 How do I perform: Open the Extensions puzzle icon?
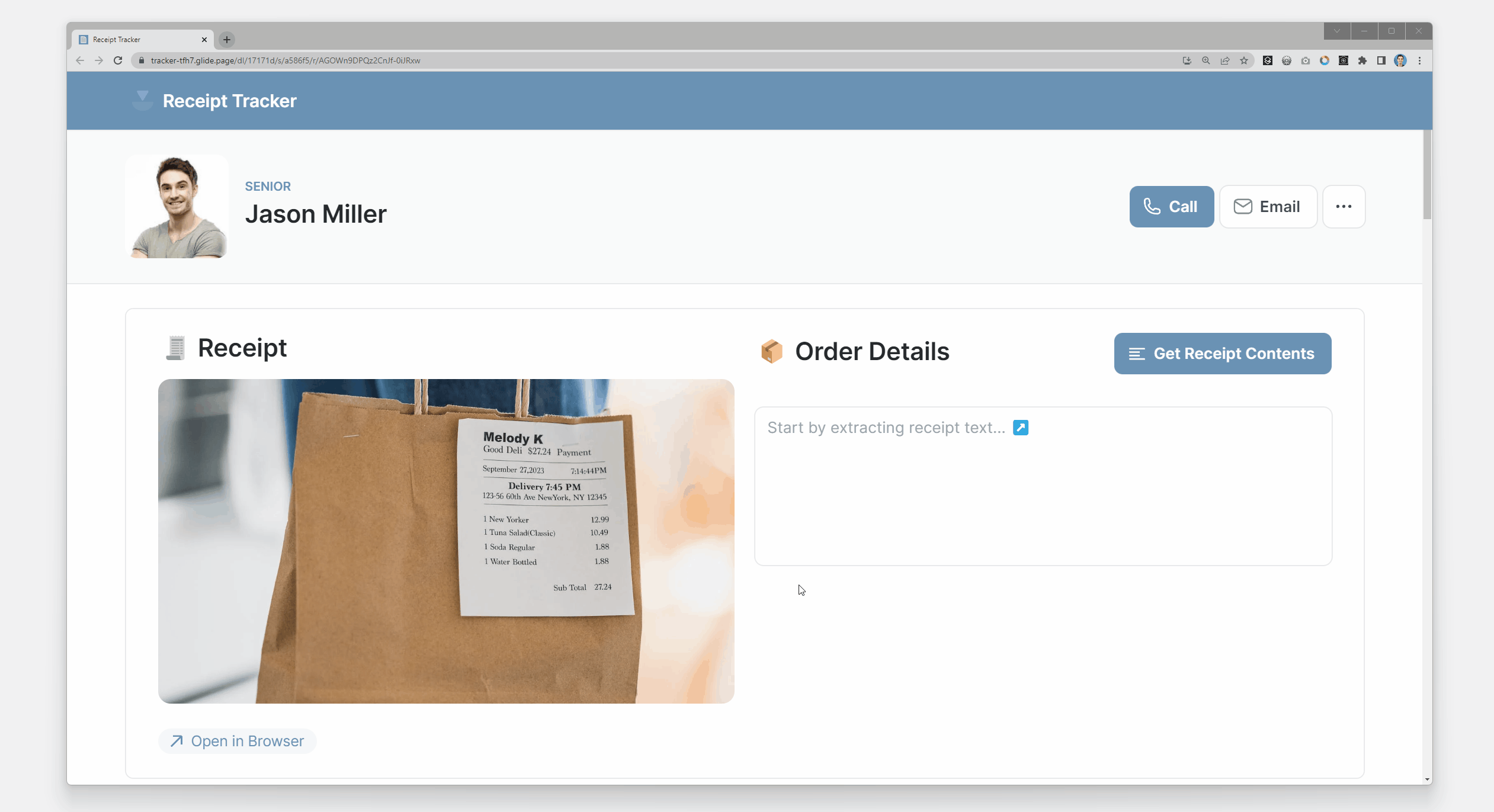point(1362,60)
